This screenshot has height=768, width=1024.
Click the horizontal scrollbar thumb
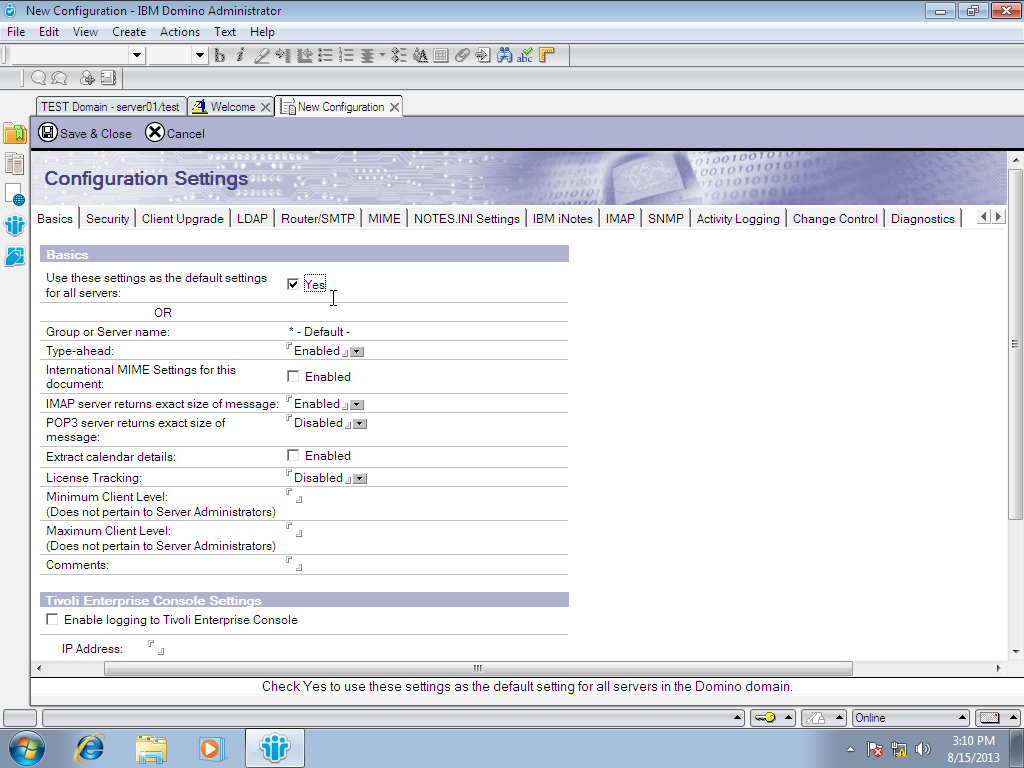click(x=478, y=668)
